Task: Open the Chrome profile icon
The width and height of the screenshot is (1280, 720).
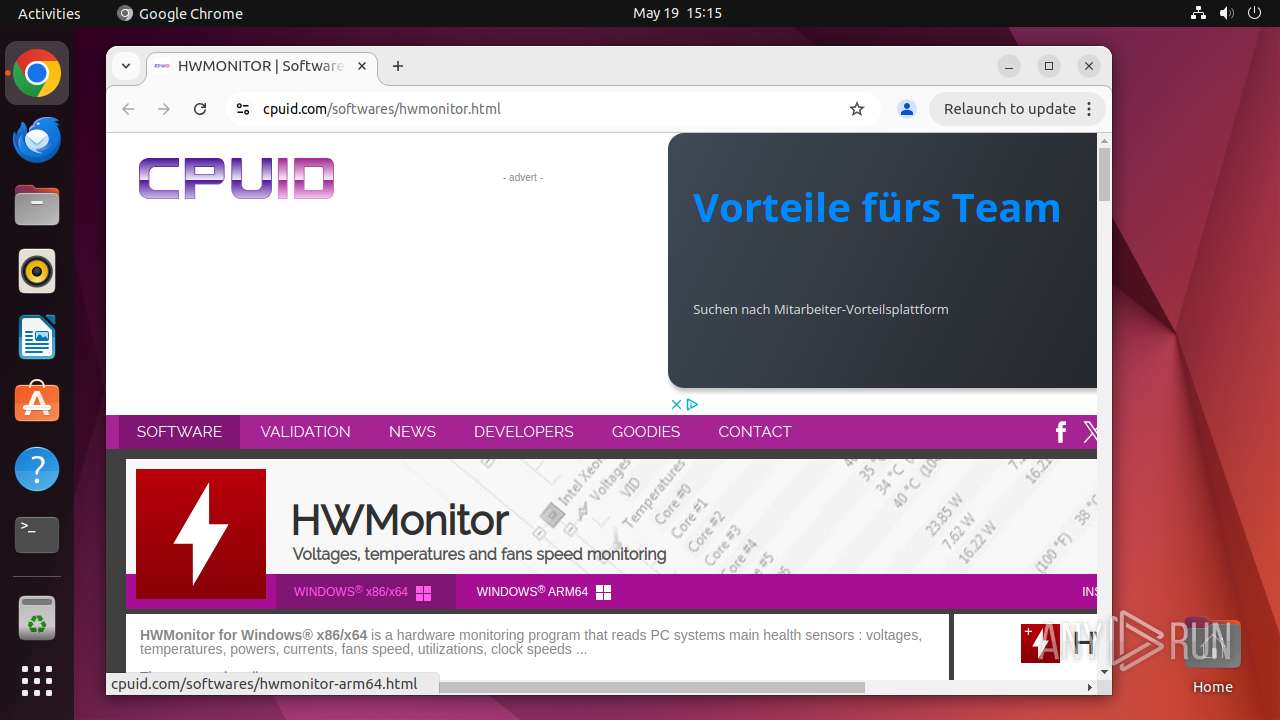Action: click(907, 109)
